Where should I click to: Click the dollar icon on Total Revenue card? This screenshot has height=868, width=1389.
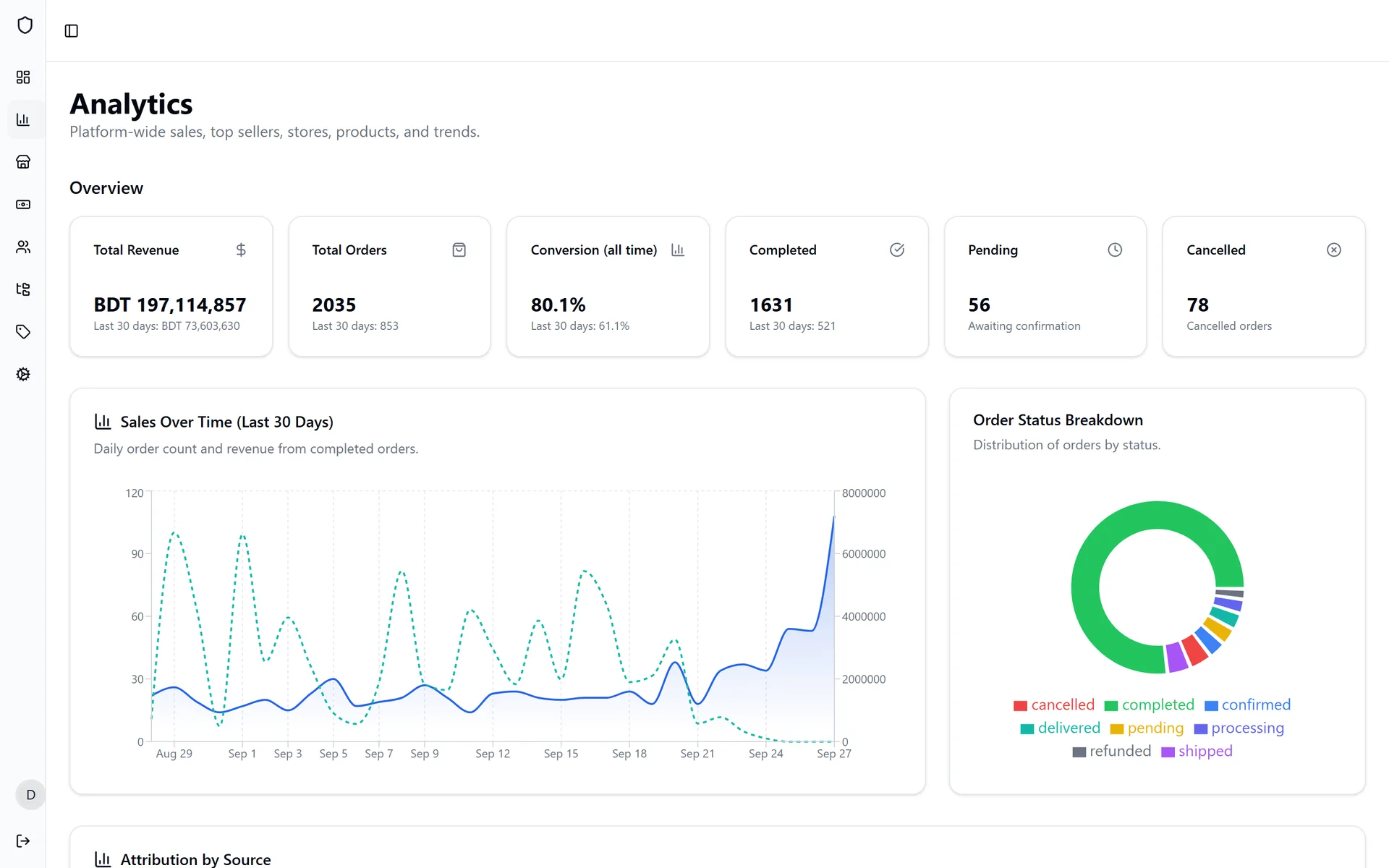(x=241, y=250)
